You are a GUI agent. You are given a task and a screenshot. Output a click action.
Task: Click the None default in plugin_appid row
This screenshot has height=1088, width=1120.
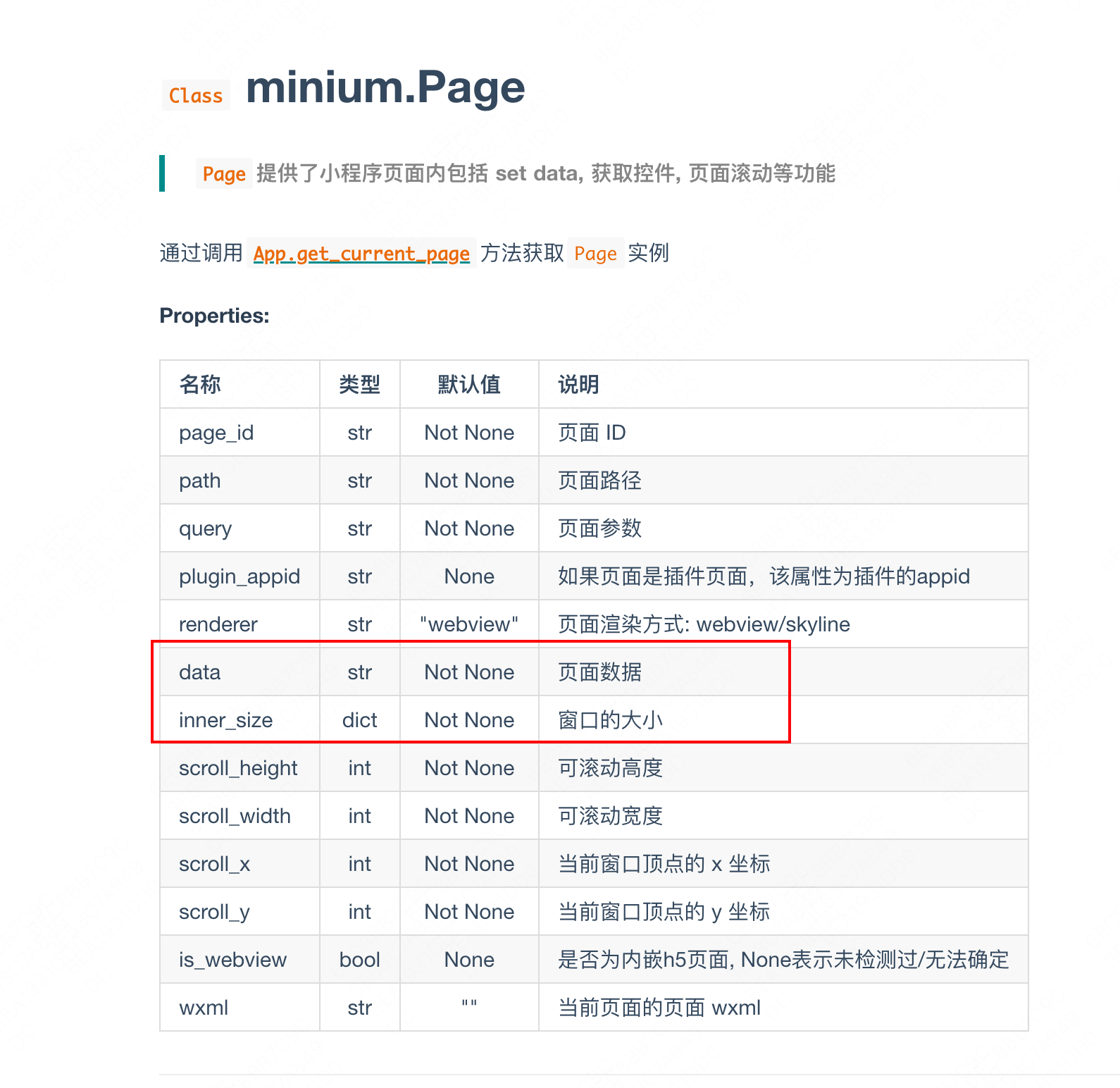pos(469,576)
